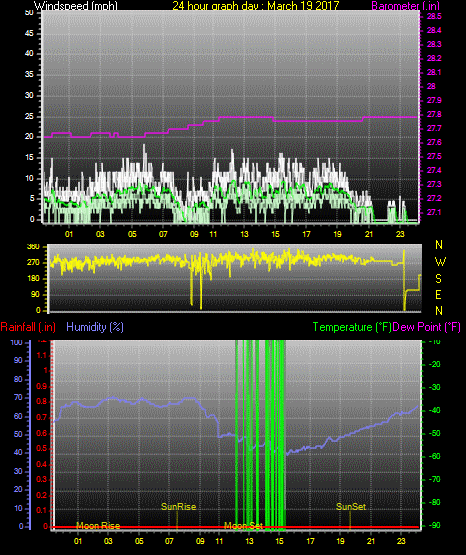
Task: Select the SunSet marker on the bottom chart
Action: coord(351,507)
